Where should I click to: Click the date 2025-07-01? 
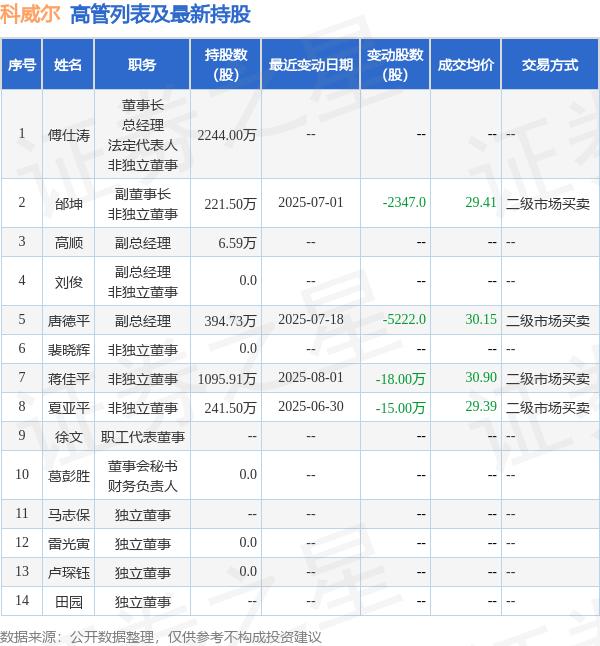[x=311, y=202]
